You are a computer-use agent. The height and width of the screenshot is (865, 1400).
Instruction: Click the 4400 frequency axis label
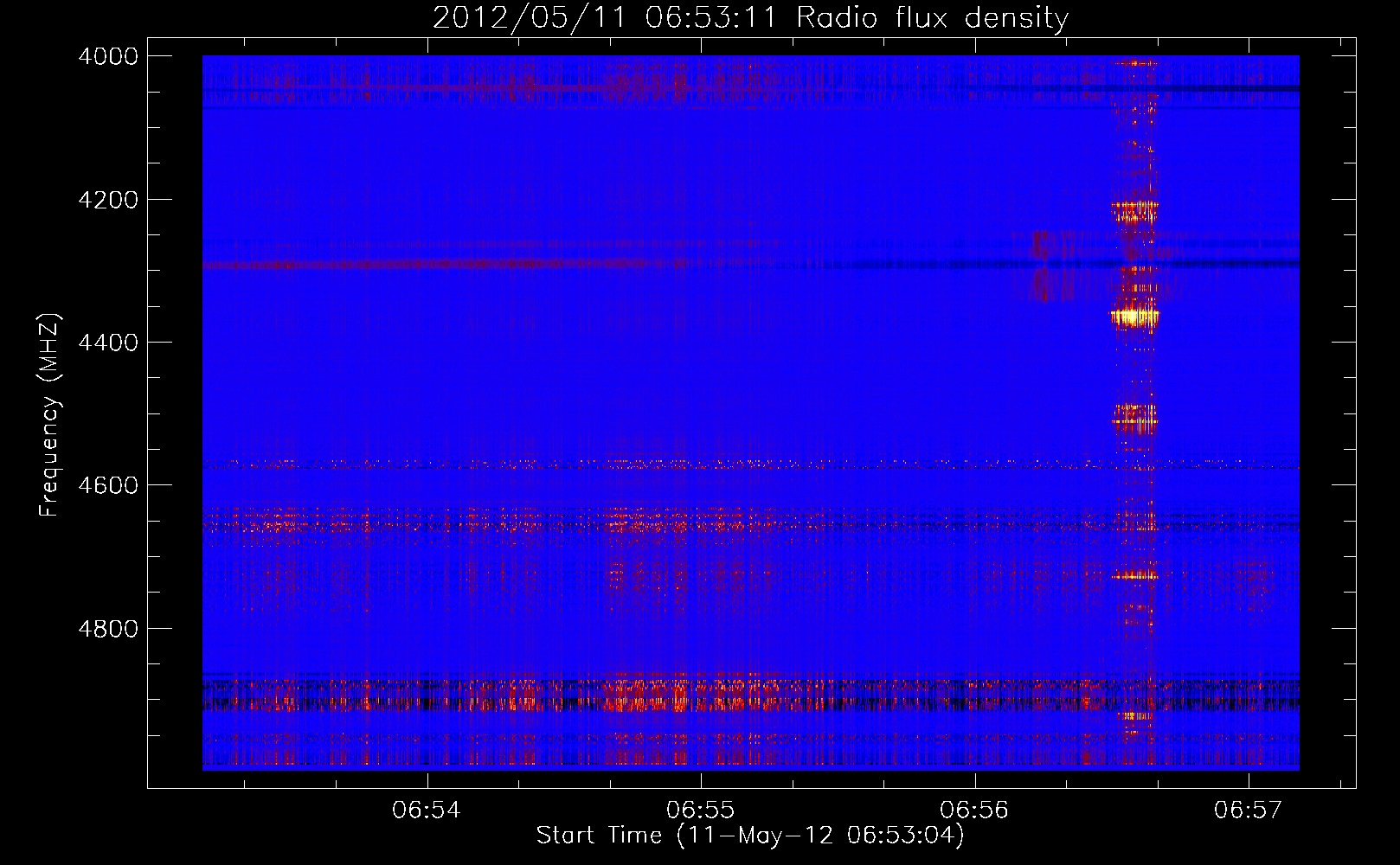[108, 343]
